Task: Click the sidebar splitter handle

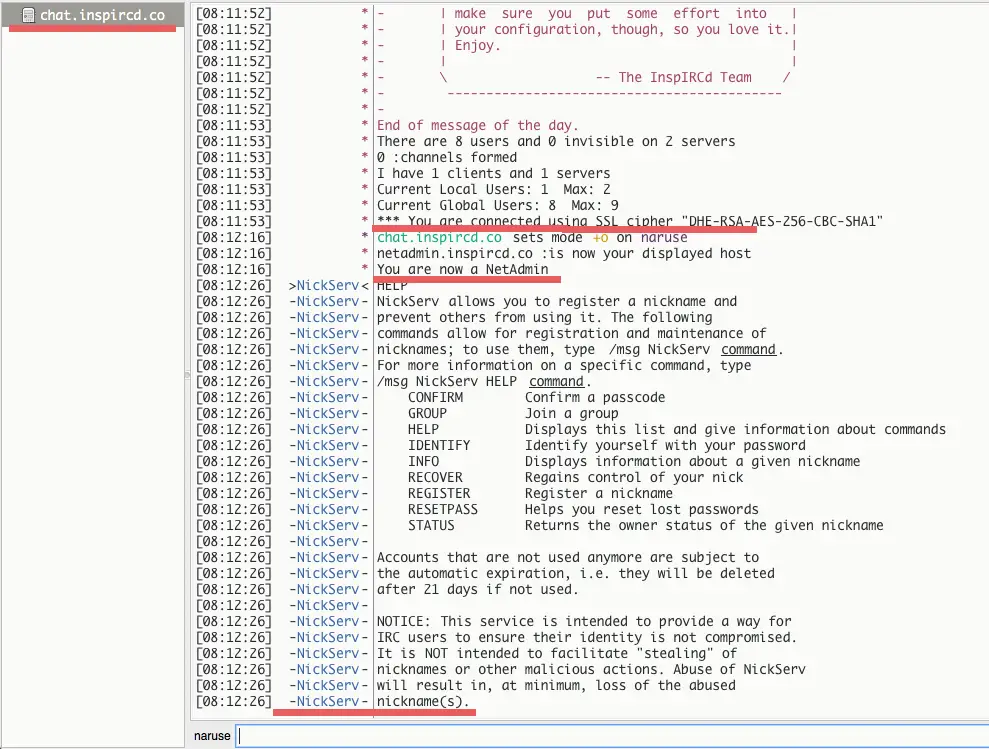Action: (187, 374)
